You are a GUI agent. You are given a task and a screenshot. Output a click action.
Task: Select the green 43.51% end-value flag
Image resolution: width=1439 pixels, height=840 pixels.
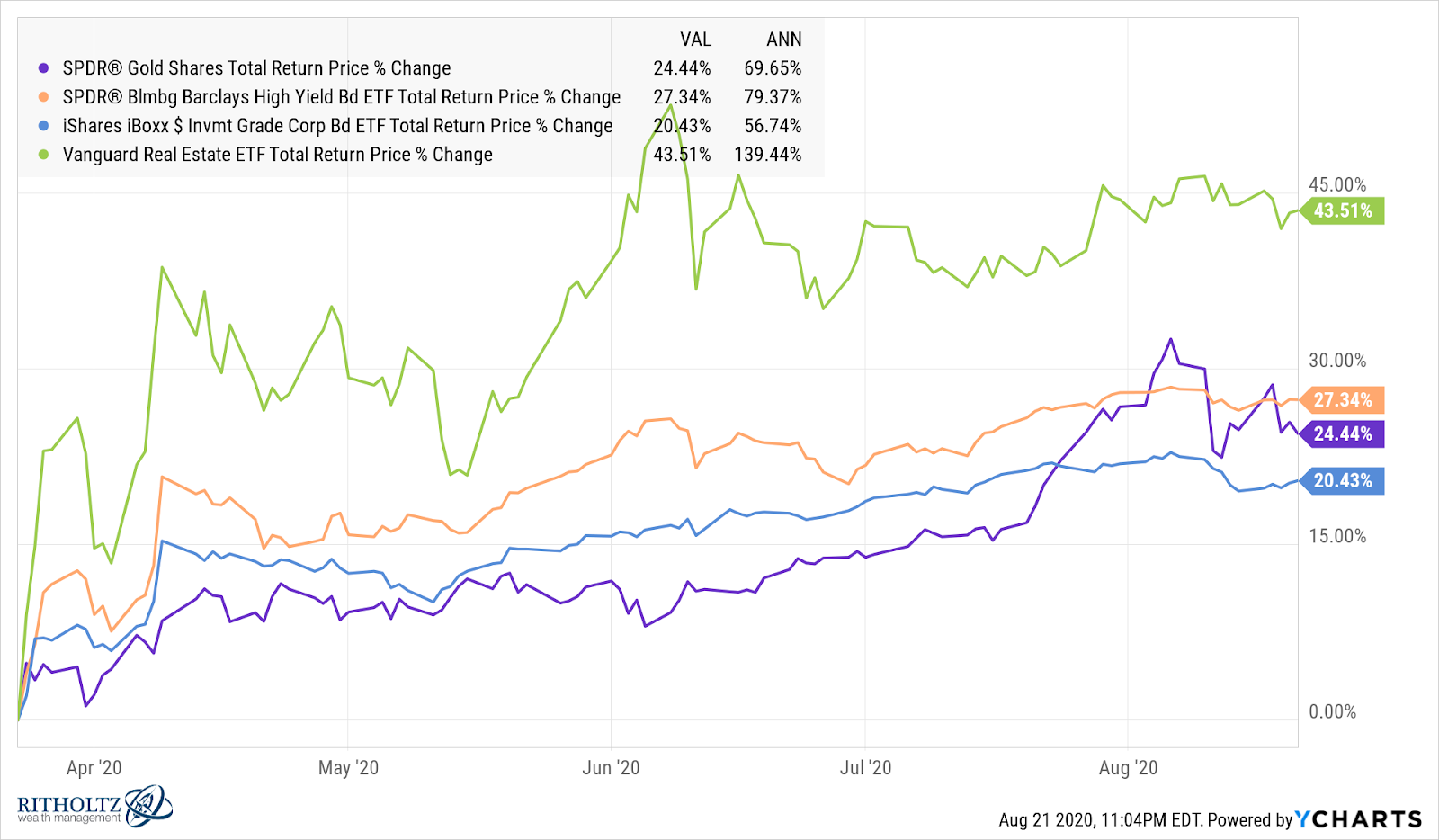[1343, 210]
